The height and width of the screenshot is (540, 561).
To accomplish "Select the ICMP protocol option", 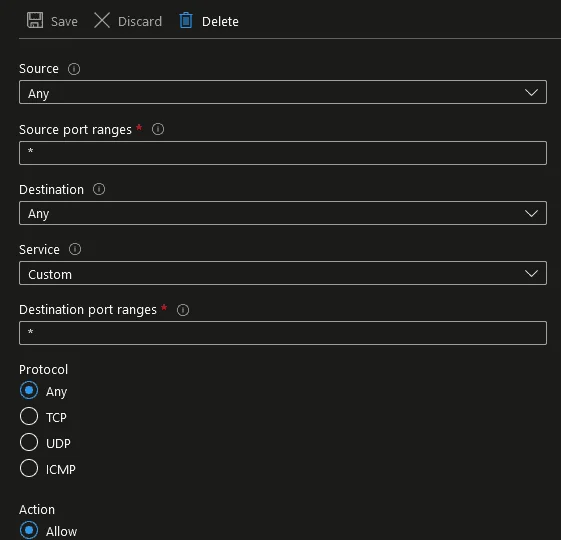I will [29, 468].
